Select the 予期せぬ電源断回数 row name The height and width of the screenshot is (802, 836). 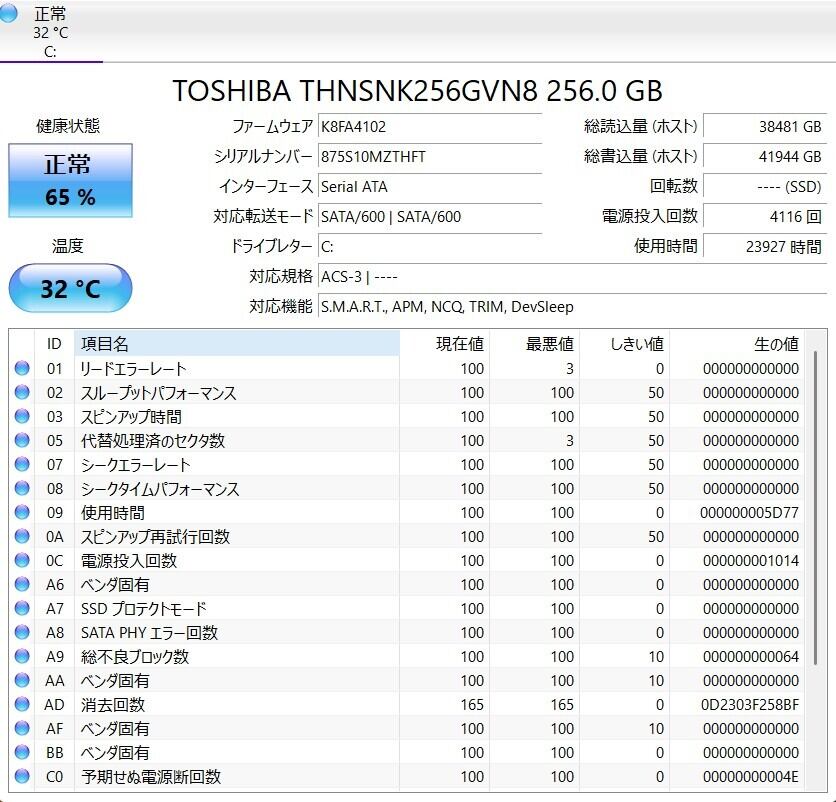[x=151, y=776]
